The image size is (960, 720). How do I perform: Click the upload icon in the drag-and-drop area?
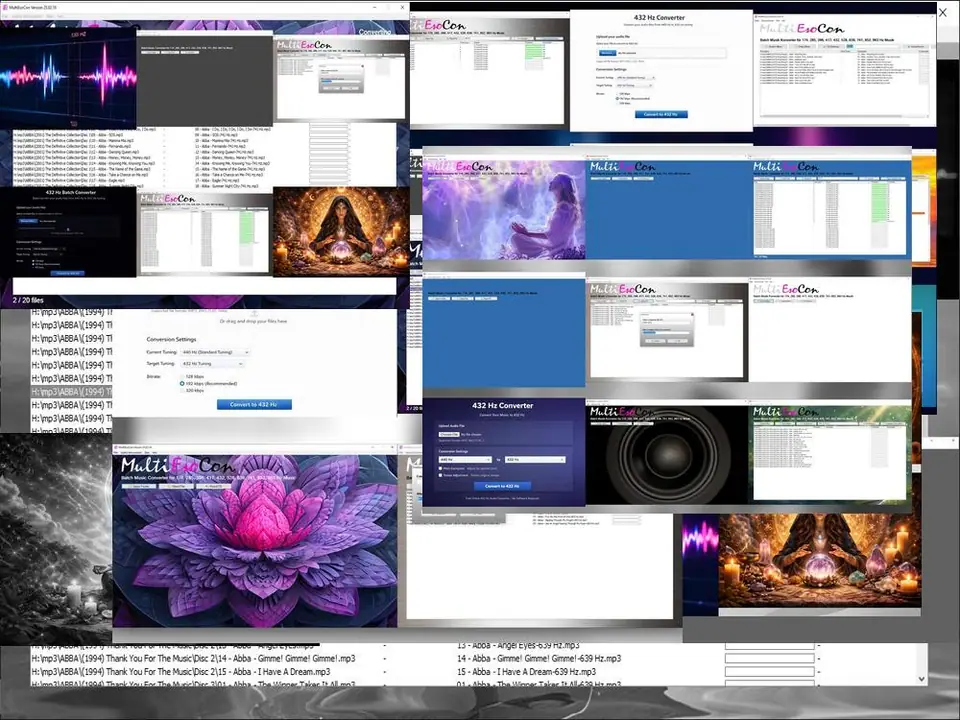pyautogui.click(x=253, y=311)
